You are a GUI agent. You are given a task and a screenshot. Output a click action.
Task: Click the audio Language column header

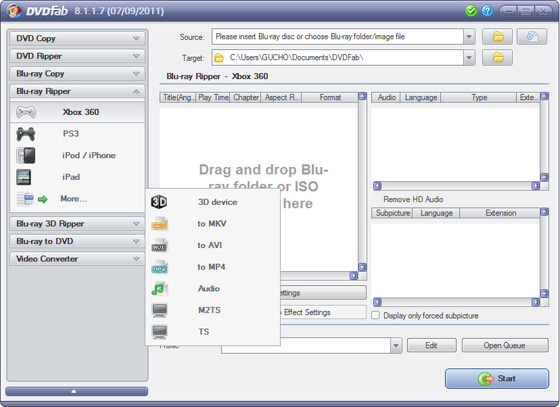(421, 97)
